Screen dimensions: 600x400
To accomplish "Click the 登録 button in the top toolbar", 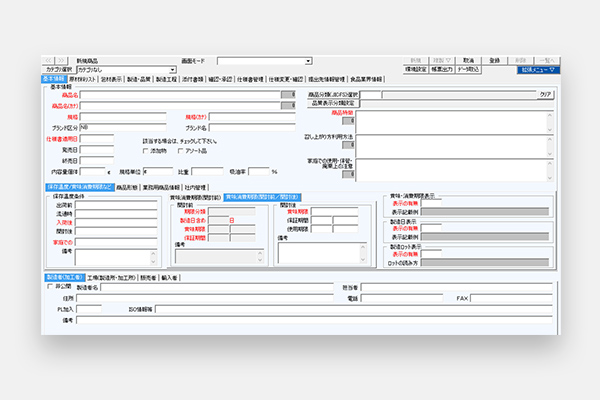I will coord(494,61).
